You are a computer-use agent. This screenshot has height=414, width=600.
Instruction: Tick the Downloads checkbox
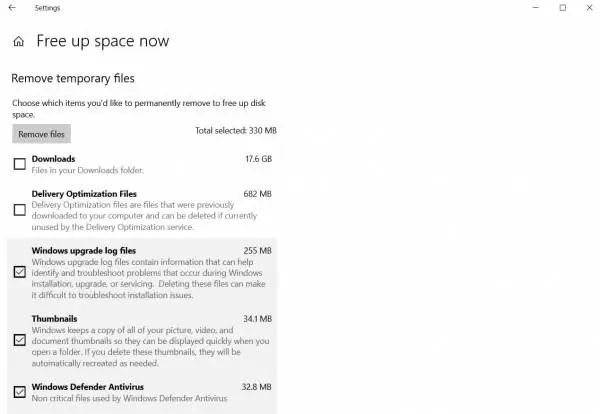pos(20,164)
